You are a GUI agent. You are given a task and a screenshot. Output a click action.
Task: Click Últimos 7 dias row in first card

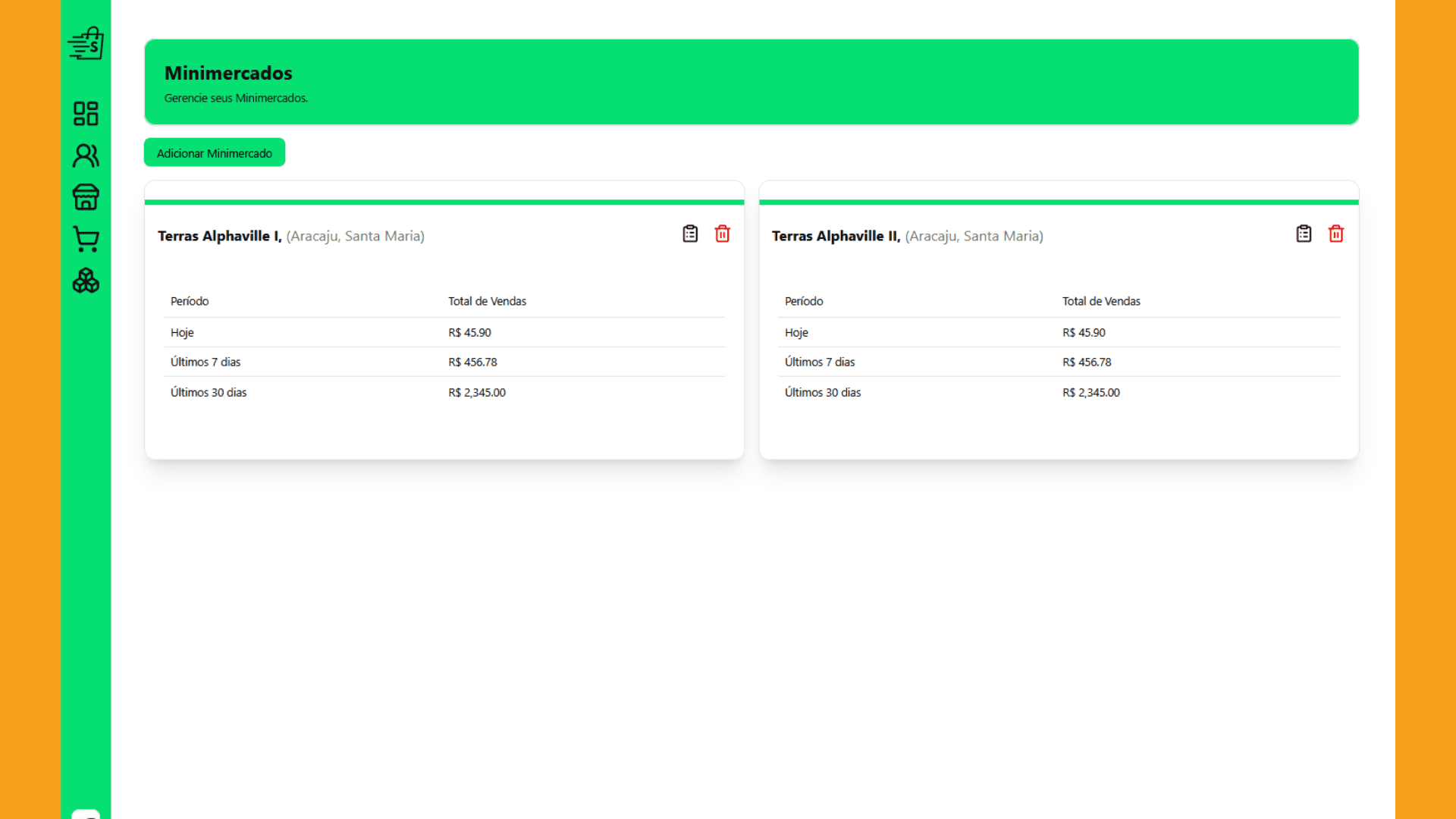[x=444, y=362]
